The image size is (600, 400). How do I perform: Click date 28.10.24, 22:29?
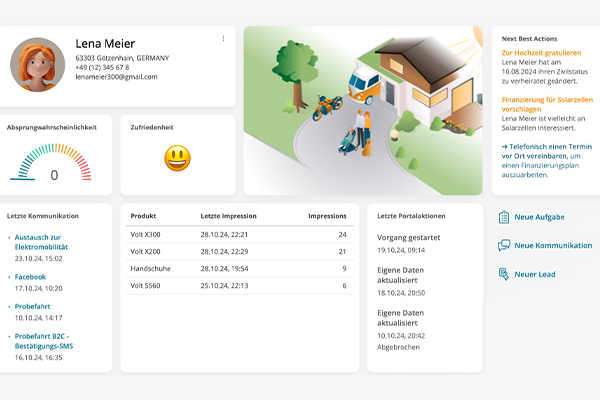pyautogui.click(x=224, y=251)
